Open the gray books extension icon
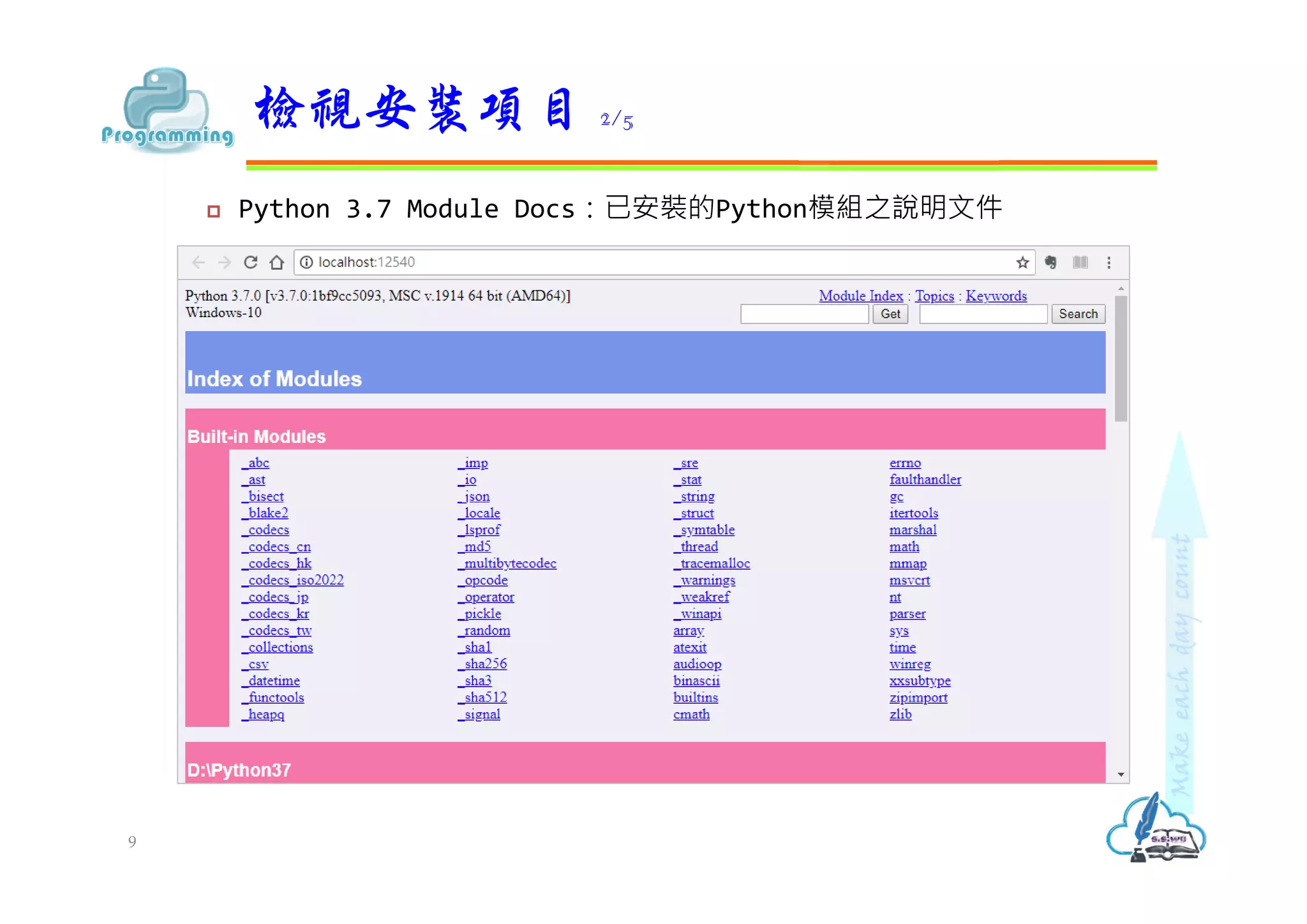The height and width of the screenshot is (924, 1307). (x=1080, y=262)
